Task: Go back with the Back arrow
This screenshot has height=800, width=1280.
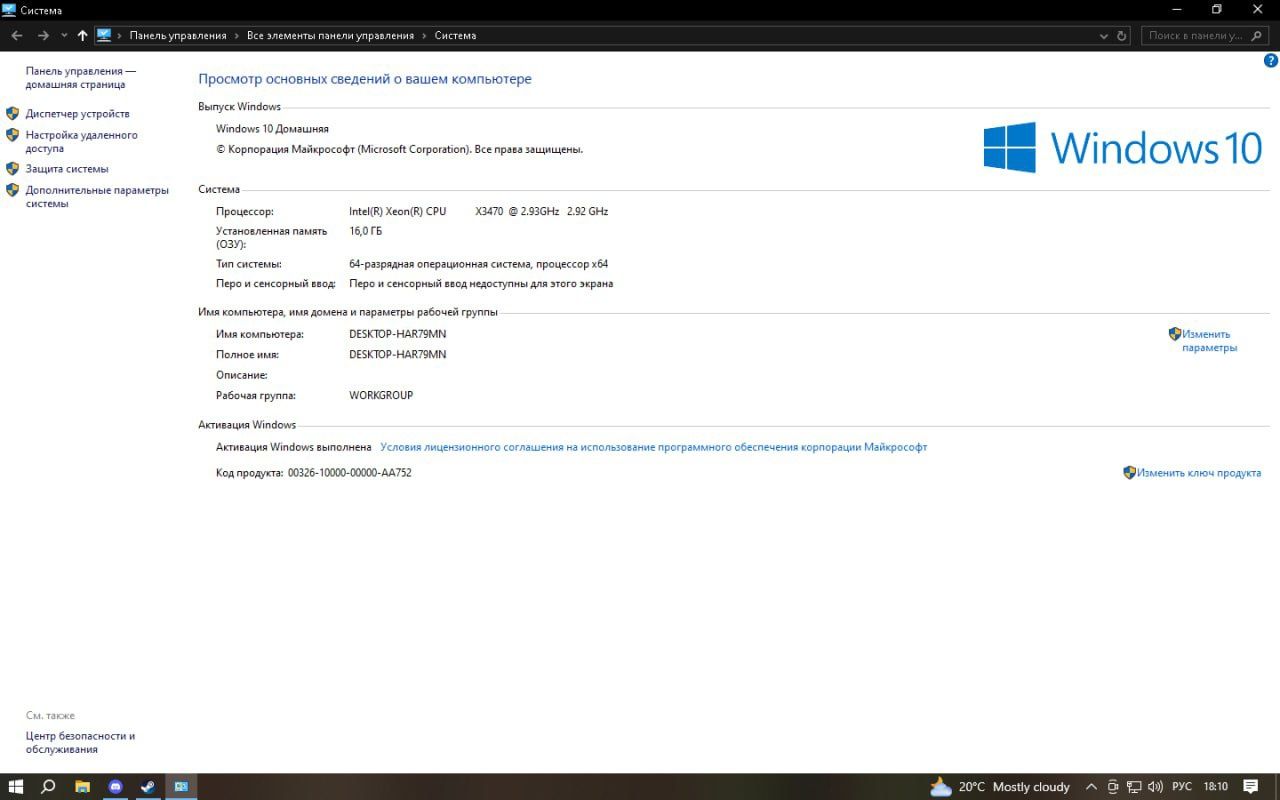Action: (16, 35)
